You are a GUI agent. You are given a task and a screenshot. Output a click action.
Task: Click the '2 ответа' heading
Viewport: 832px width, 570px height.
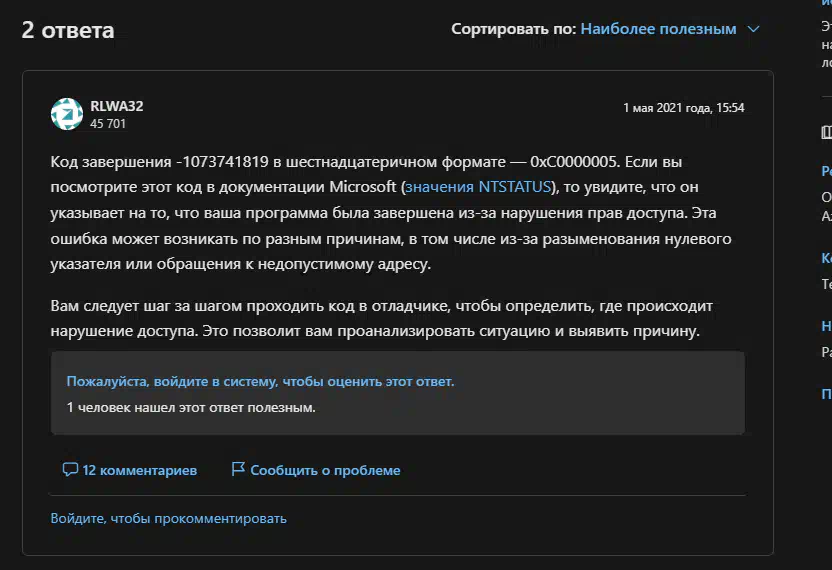tap(68, 30)
